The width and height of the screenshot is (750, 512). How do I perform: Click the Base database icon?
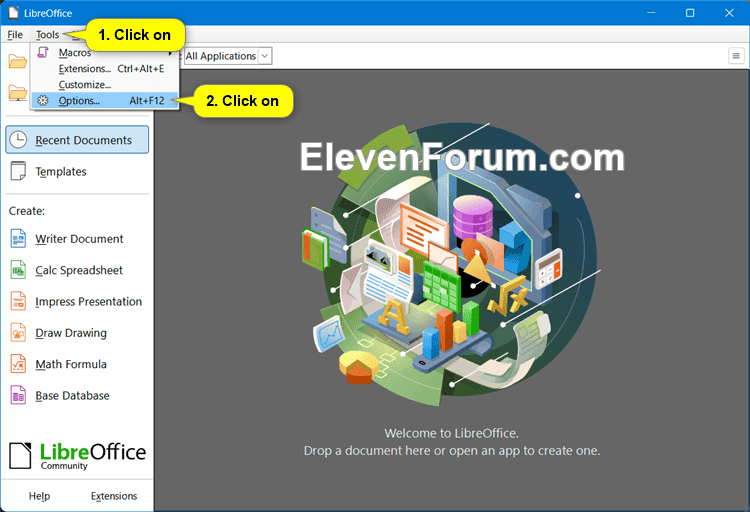[18, 395]
